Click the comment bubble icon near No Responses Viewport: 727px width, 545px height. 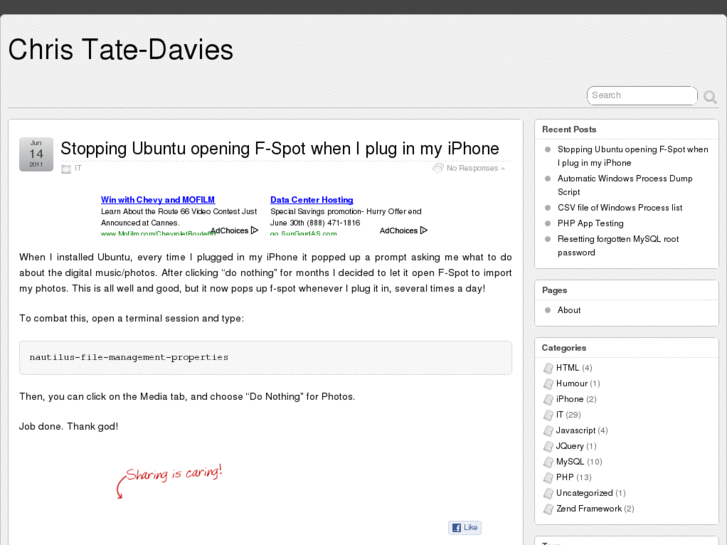438,168
